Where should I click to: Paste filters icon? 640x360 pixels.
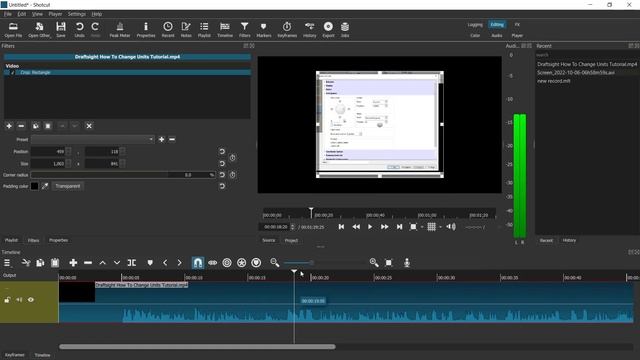point(48,126)
